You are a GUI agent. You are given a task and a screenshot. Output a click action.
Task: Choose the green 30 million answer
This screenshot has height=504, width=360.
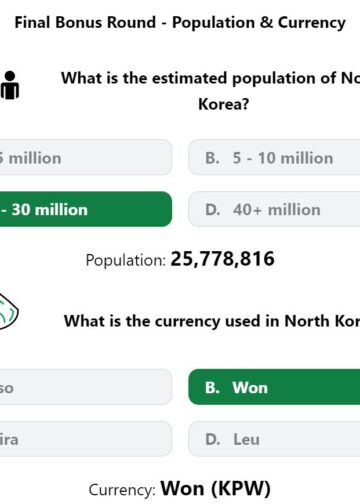(x=86, y=209)
